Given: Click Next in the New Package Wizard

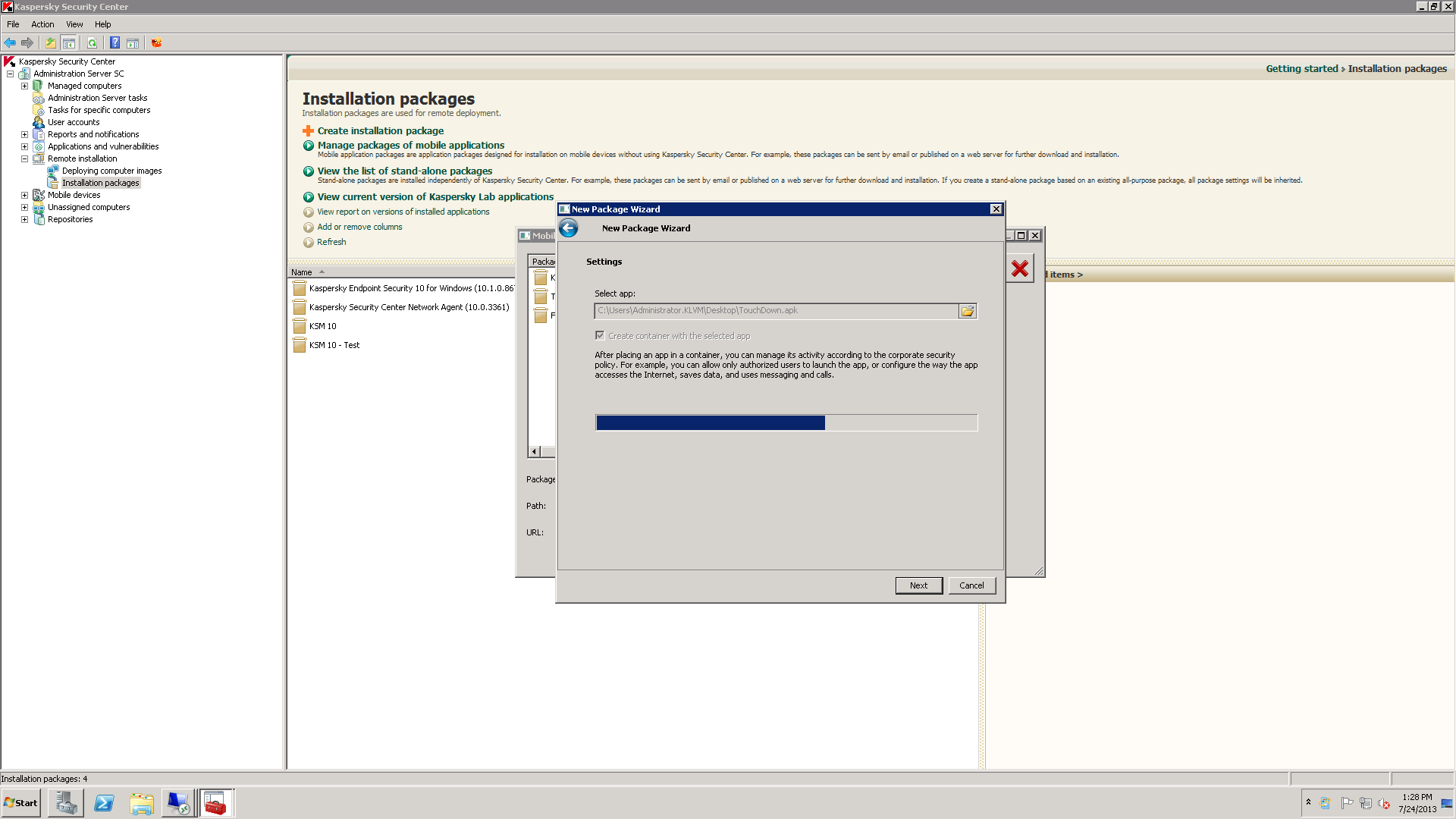Looking at the screenshot, I should (x=918, y=585).
